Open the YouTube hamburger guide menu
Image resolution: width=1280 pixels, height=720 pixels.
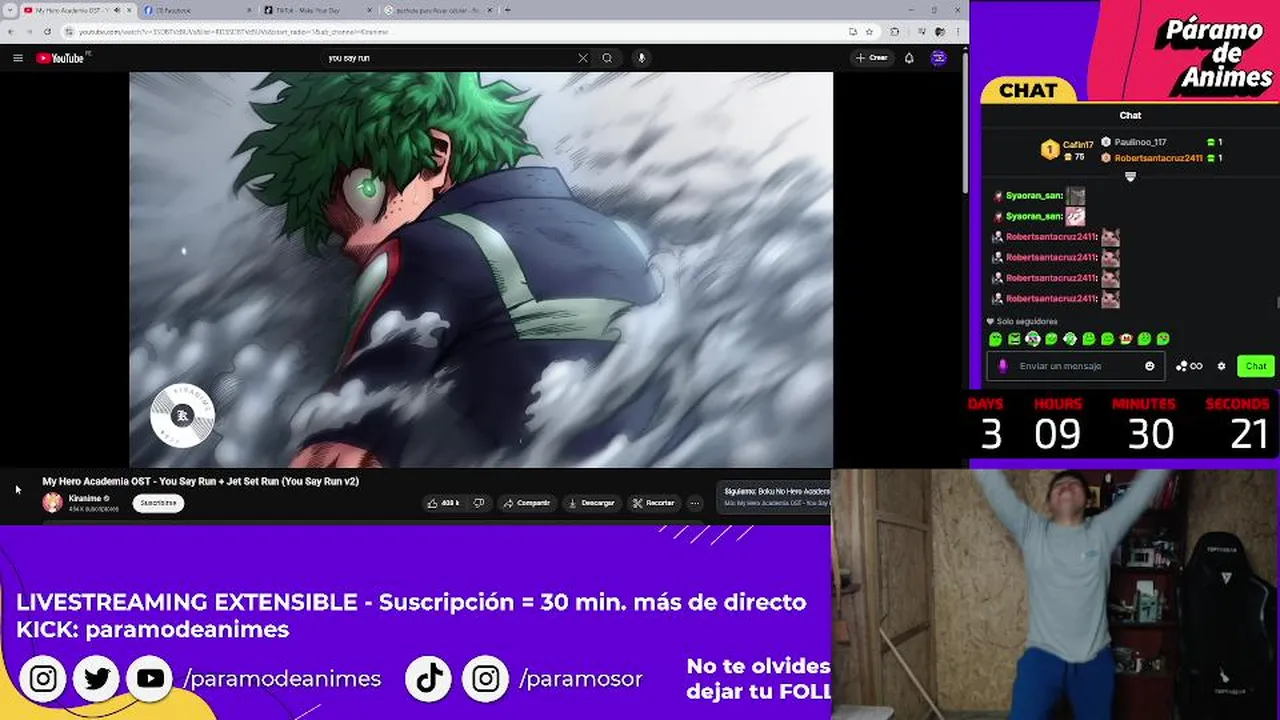click(x=17, y=58)
